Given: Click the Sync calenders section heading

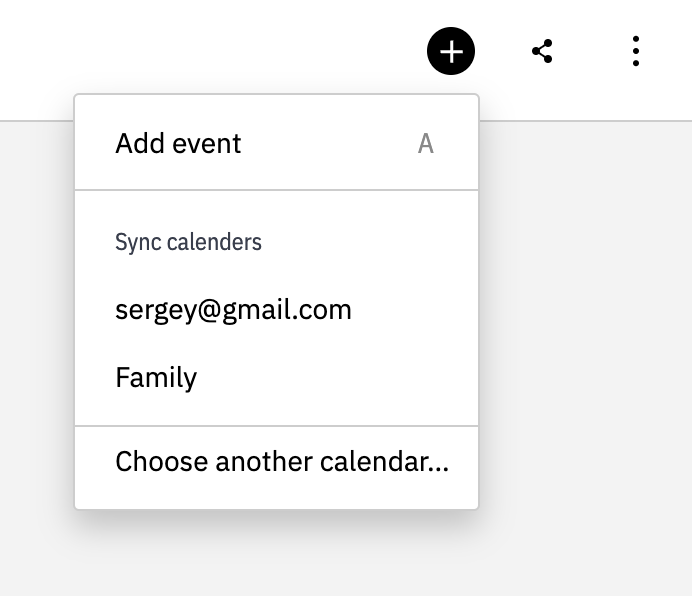Looking at the screenshot, I should [188, 242].
